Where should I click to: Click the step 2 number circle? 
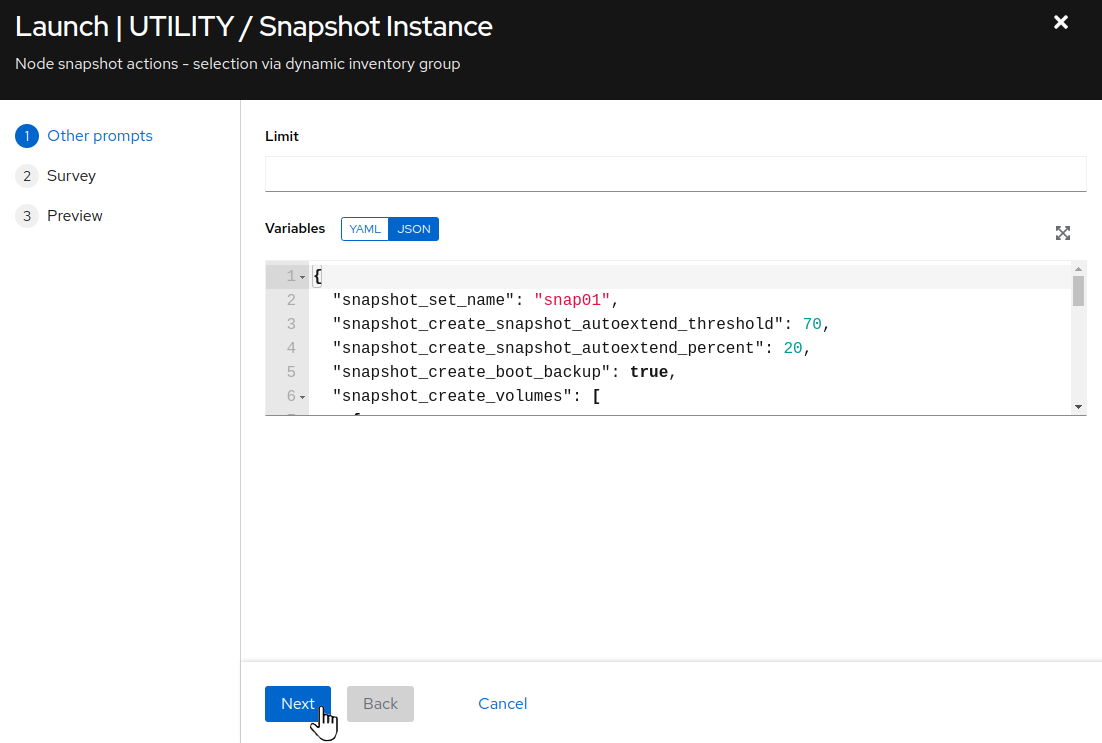27,176
